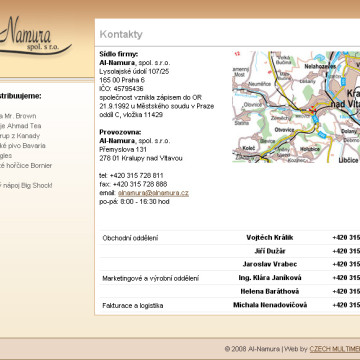360x360 pixels.
Task: Click the Helena Baráthová contact name
Action: pos(270,291)
